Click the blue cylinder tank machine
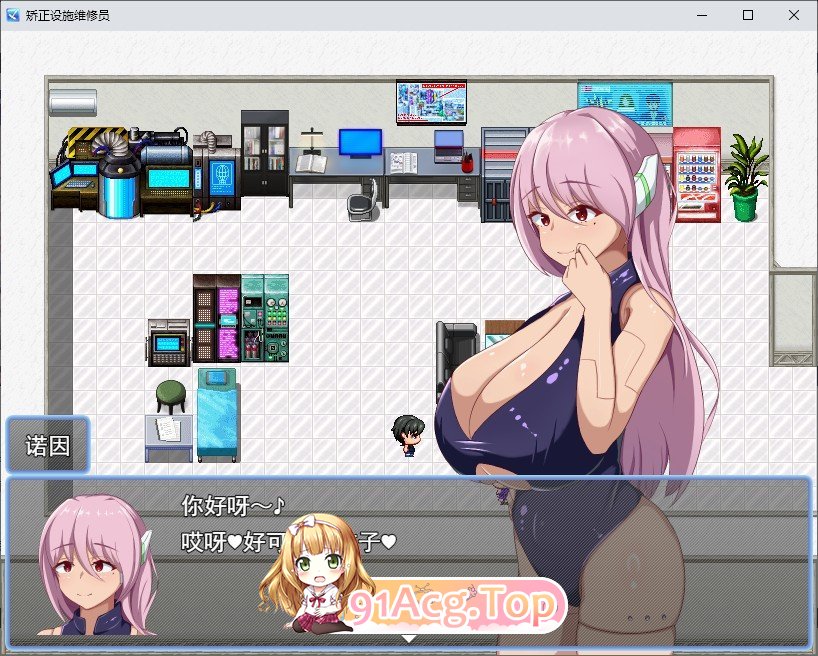818x656 pixels. [120, 185]
